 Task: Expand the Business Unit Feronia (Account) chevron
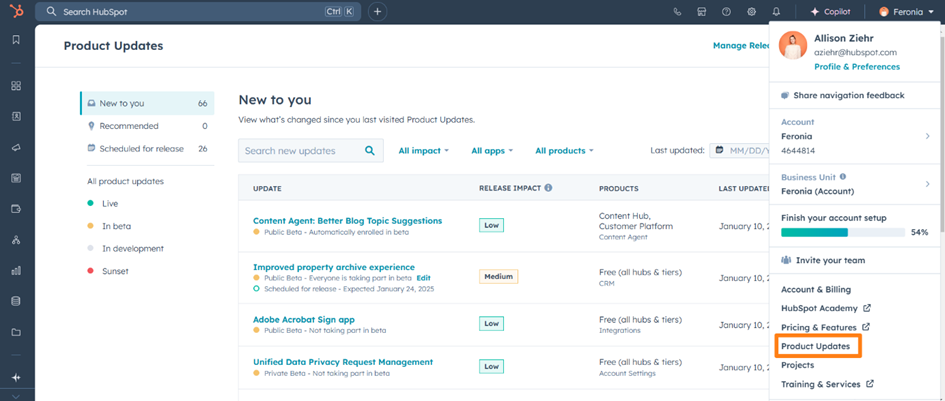(928, 184)
